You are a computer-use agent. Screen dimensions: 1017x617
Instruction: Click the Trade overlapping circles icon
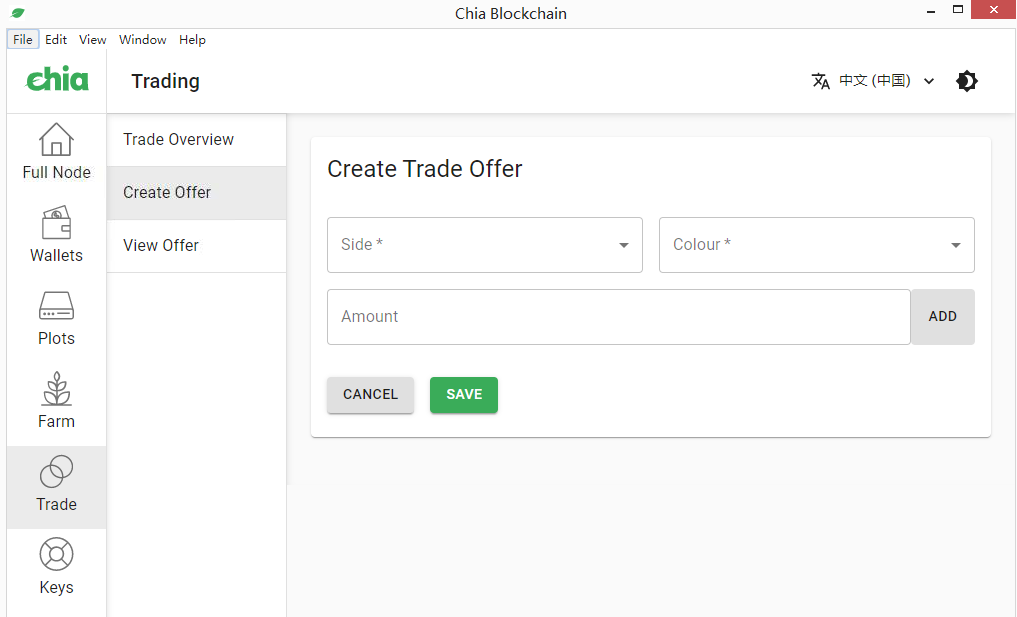56,472
